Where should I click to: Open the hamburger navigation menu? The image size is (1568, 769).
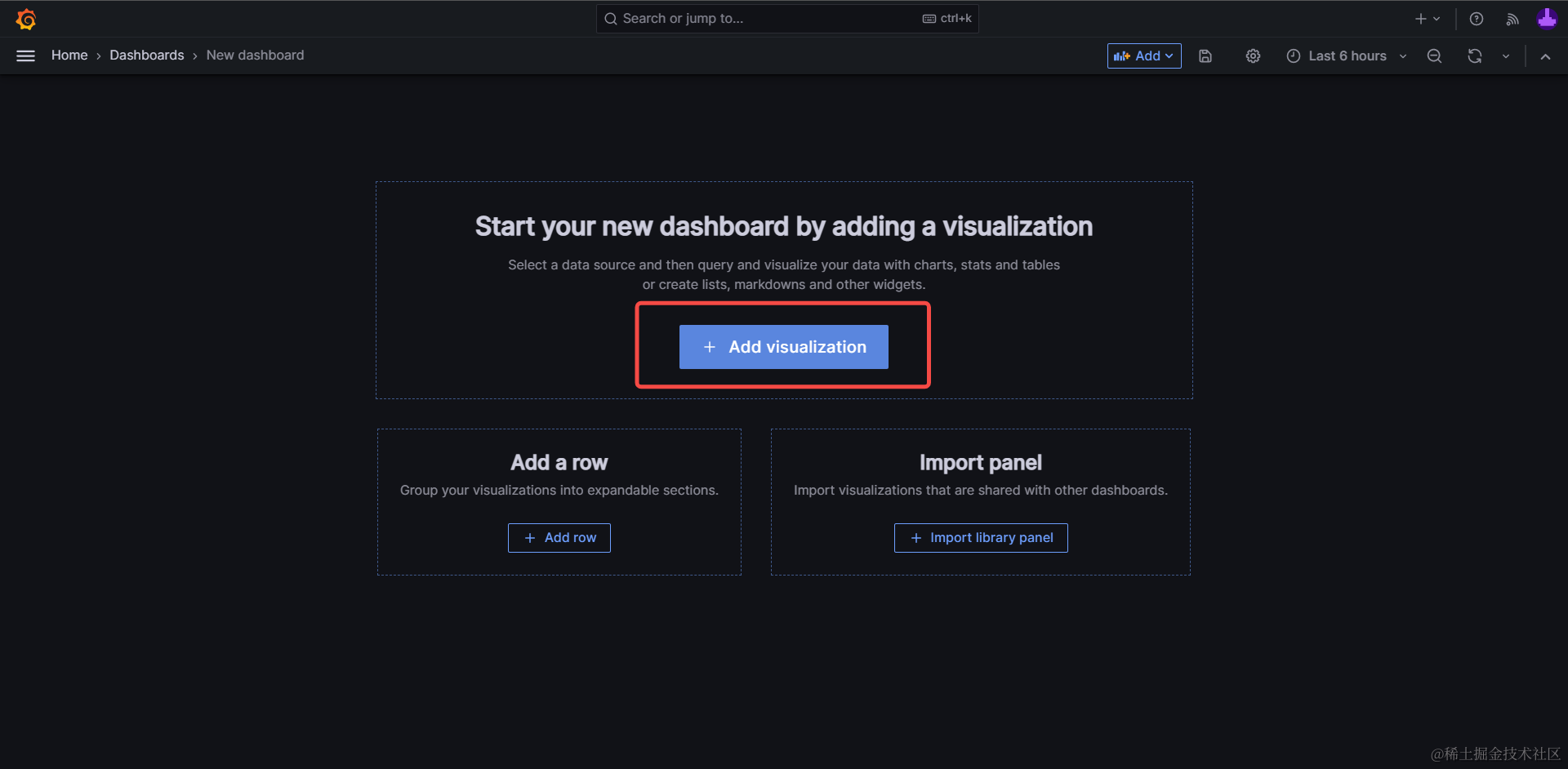click(x=25, y=56)
